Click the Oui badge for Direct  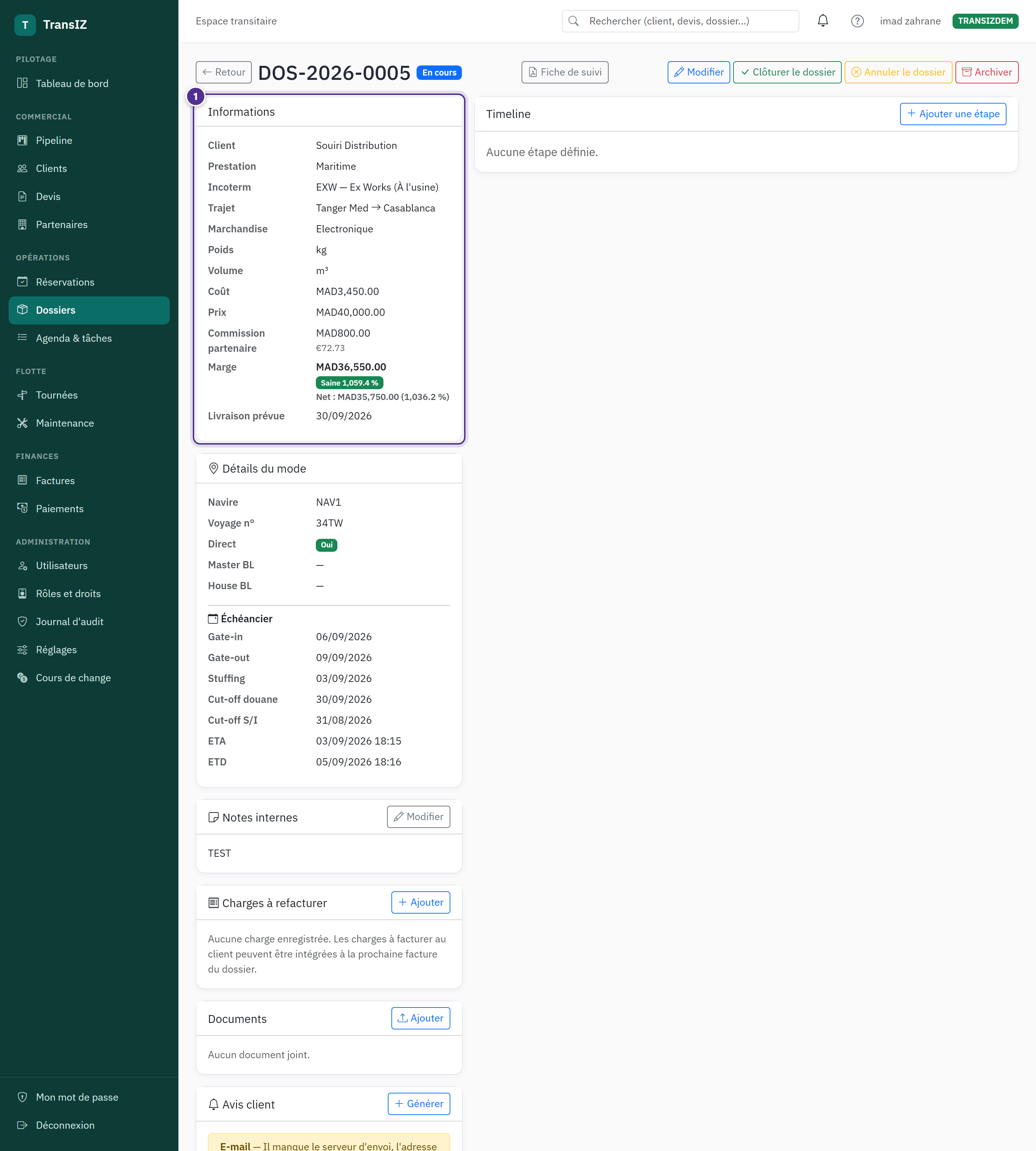[x=327, y=545]
